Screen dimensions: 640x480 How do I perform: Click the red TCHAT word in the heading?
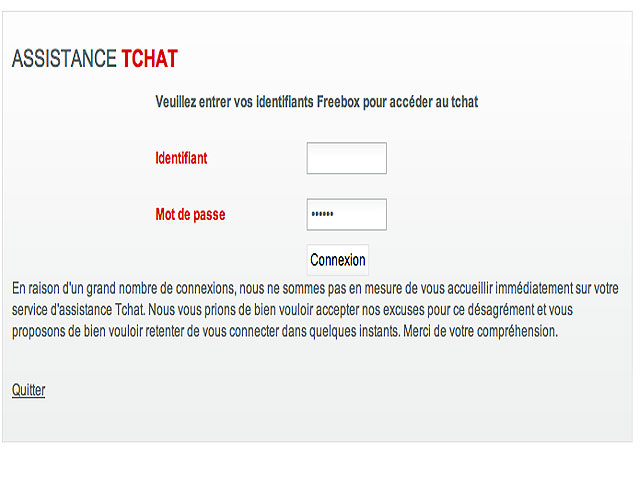point(149,59)
